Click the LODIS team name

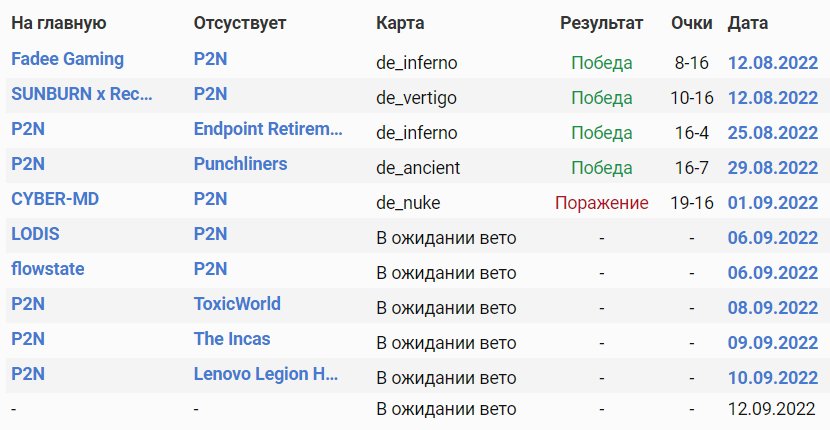(x=35, y=234)
